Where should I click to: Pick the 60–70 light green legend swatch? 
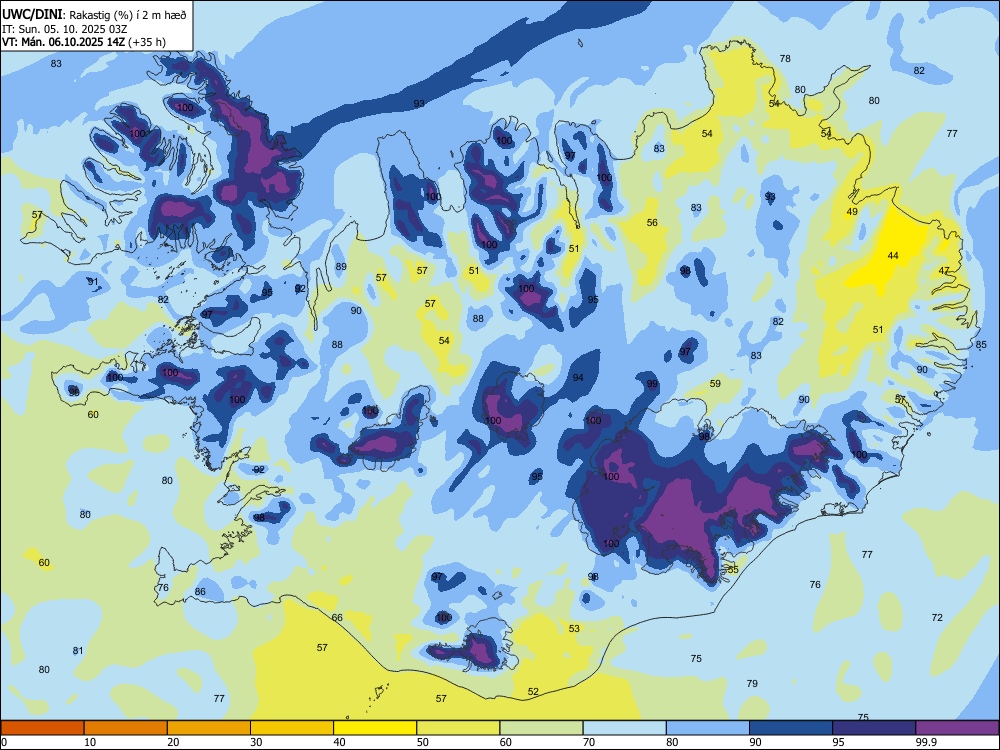pyautogui.click(x=541, y=728)
